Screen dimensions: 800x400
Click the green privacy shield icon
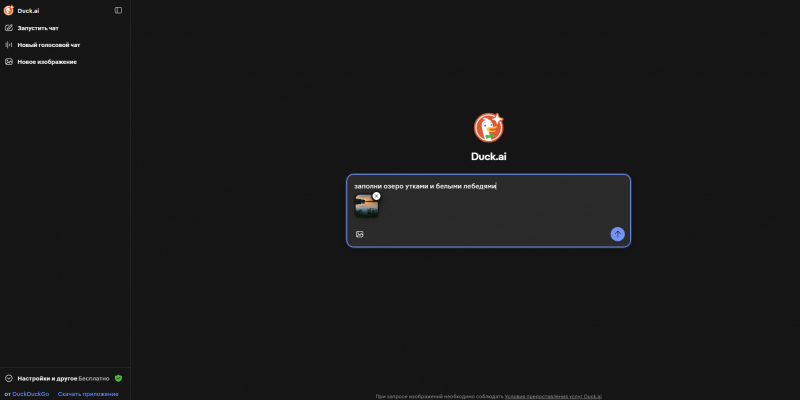118,379
